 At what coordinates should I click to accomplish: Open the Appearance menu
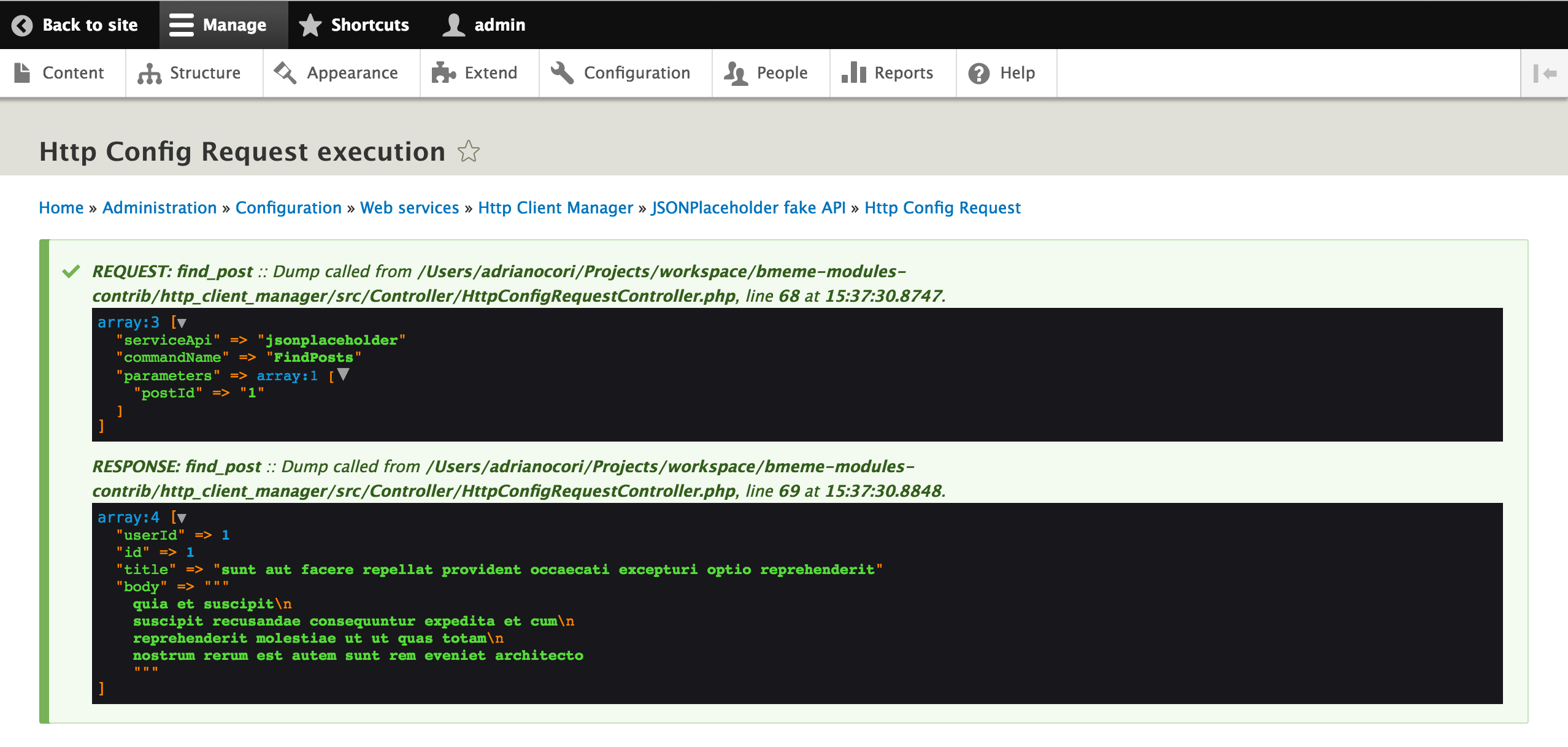pos(342,73)
